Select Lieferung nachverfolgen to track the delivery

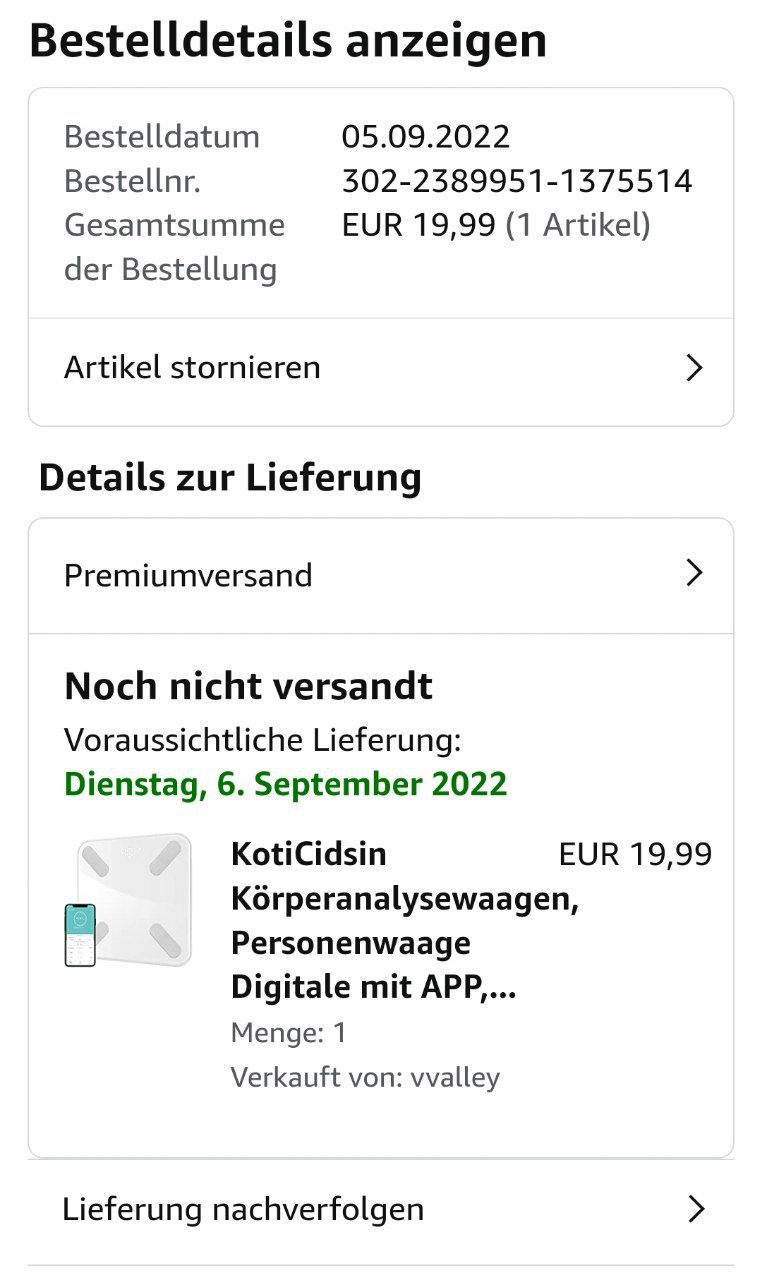(243, 1209)
